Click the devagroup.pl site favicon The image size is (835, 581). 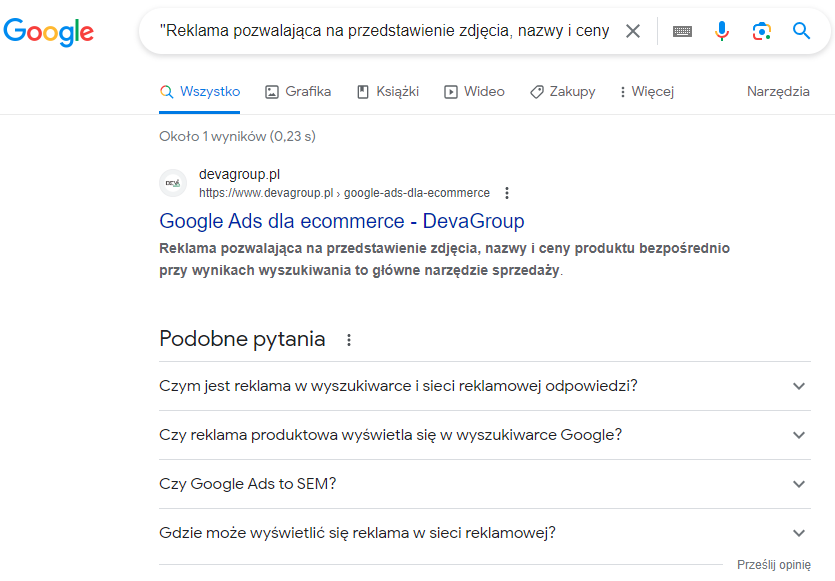(x=173, y=183)
